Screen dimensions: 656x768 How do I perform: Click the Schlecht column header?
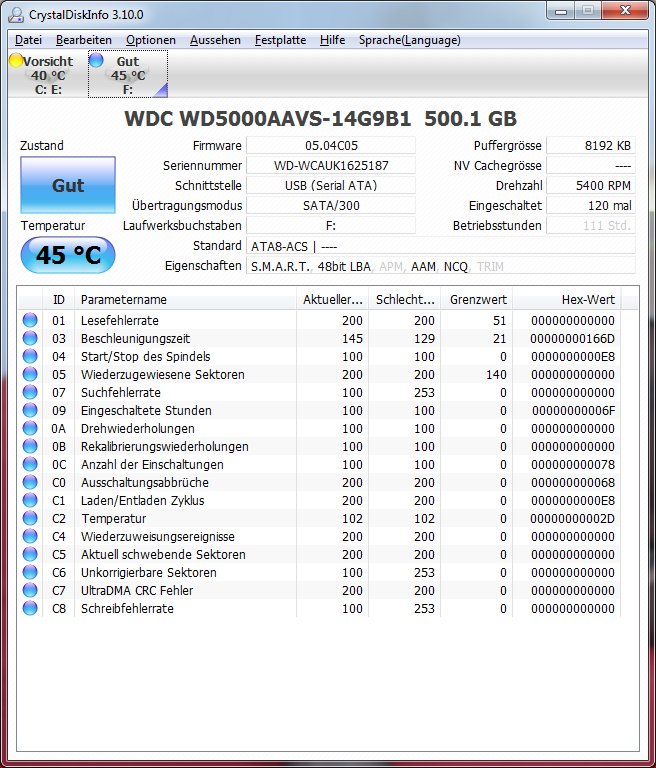click(x=404, y=299)
